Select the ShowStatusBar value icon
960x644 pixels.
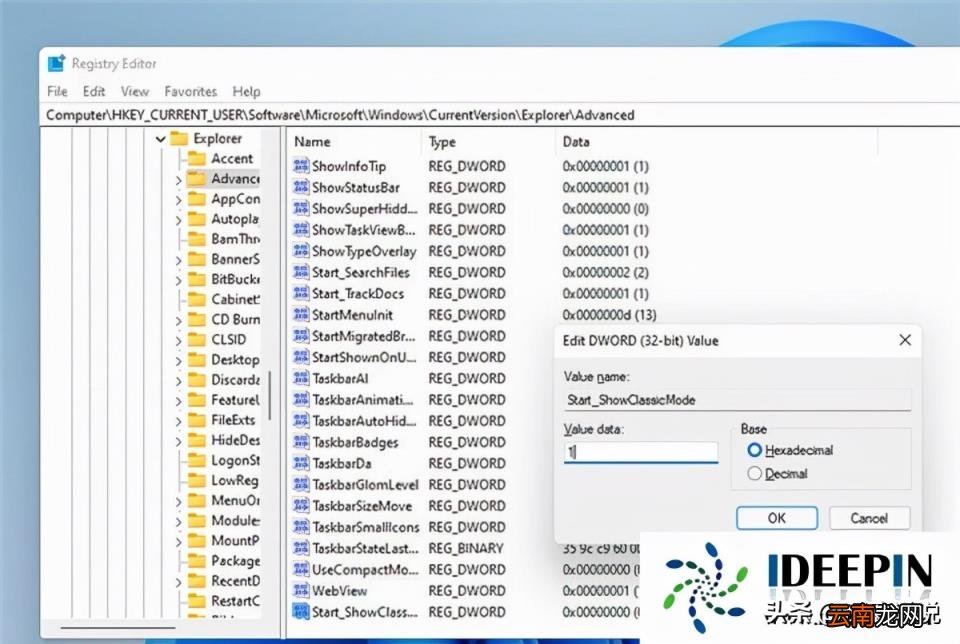(x=301, y=187)
